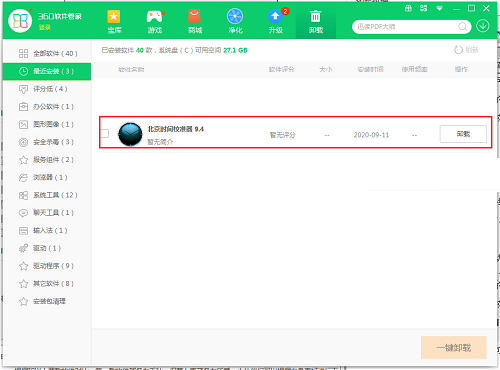Open the 升级 upgrade arrow icon
The image size is (500, 370).
point(275,16)
